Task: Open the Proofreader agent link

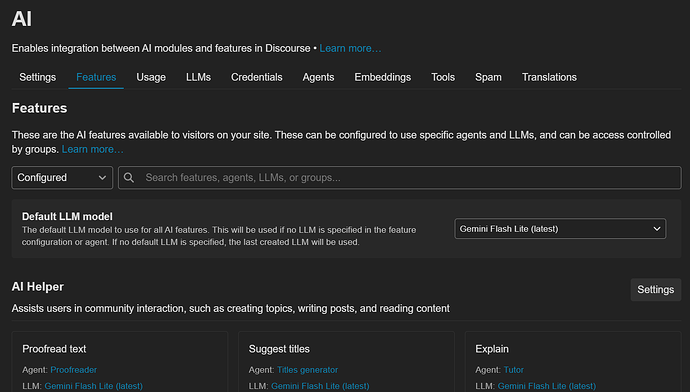Action: [x=73, y=370]
